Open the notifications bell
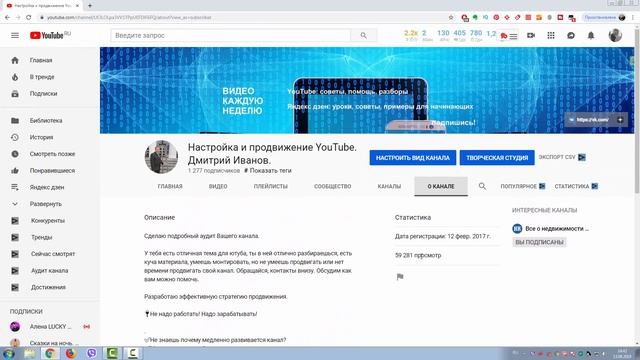 click(591, 36)
